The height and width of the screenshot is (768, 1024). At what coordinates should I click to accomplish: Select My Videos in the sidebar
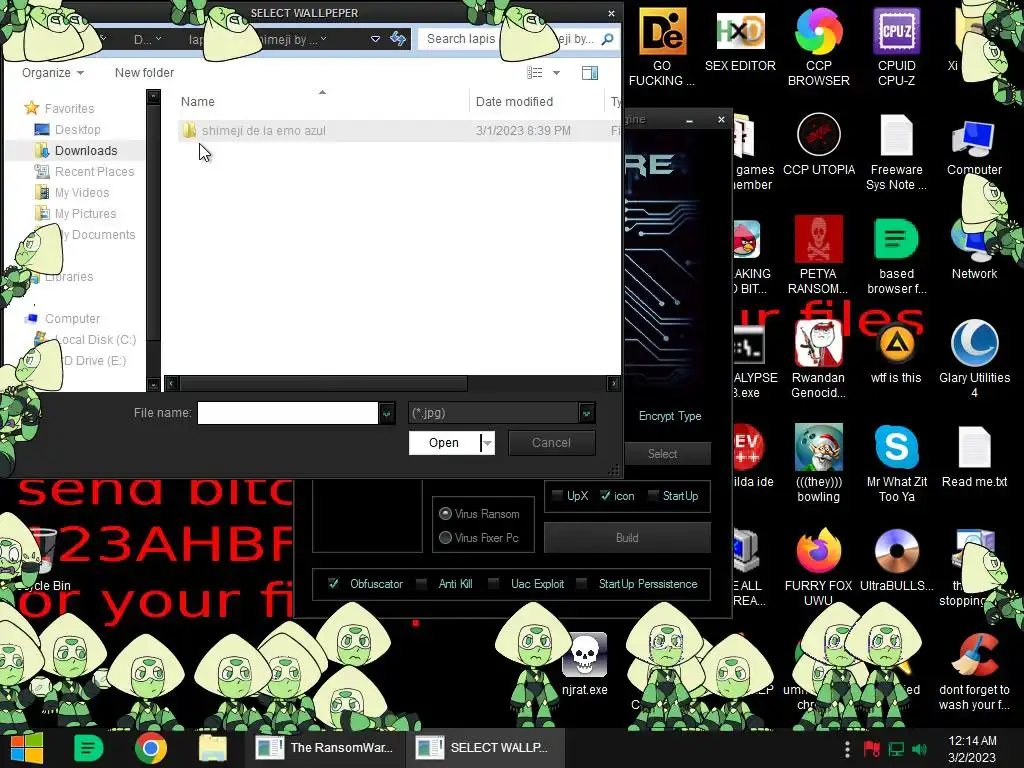82,193
